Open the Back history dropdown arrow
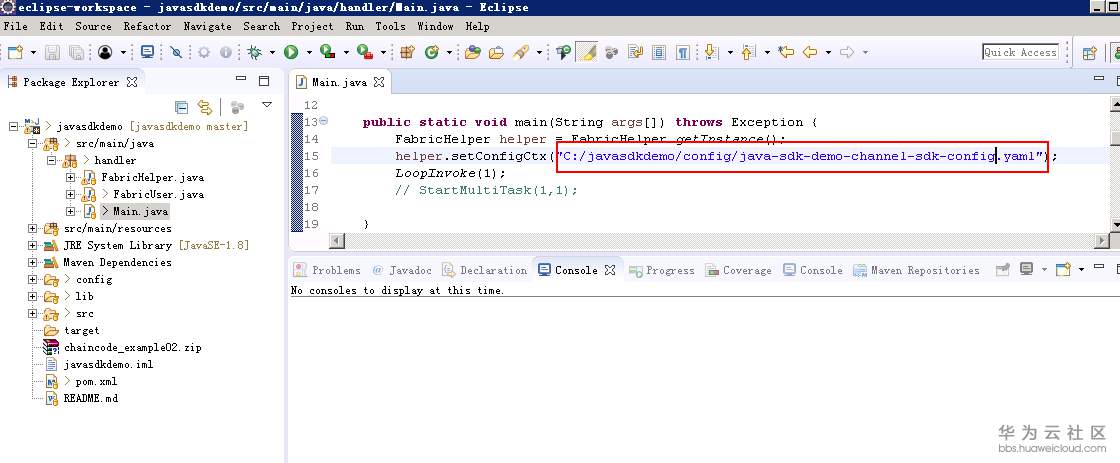This screenshot has width=1120, height=463. (x=829, y=52)
